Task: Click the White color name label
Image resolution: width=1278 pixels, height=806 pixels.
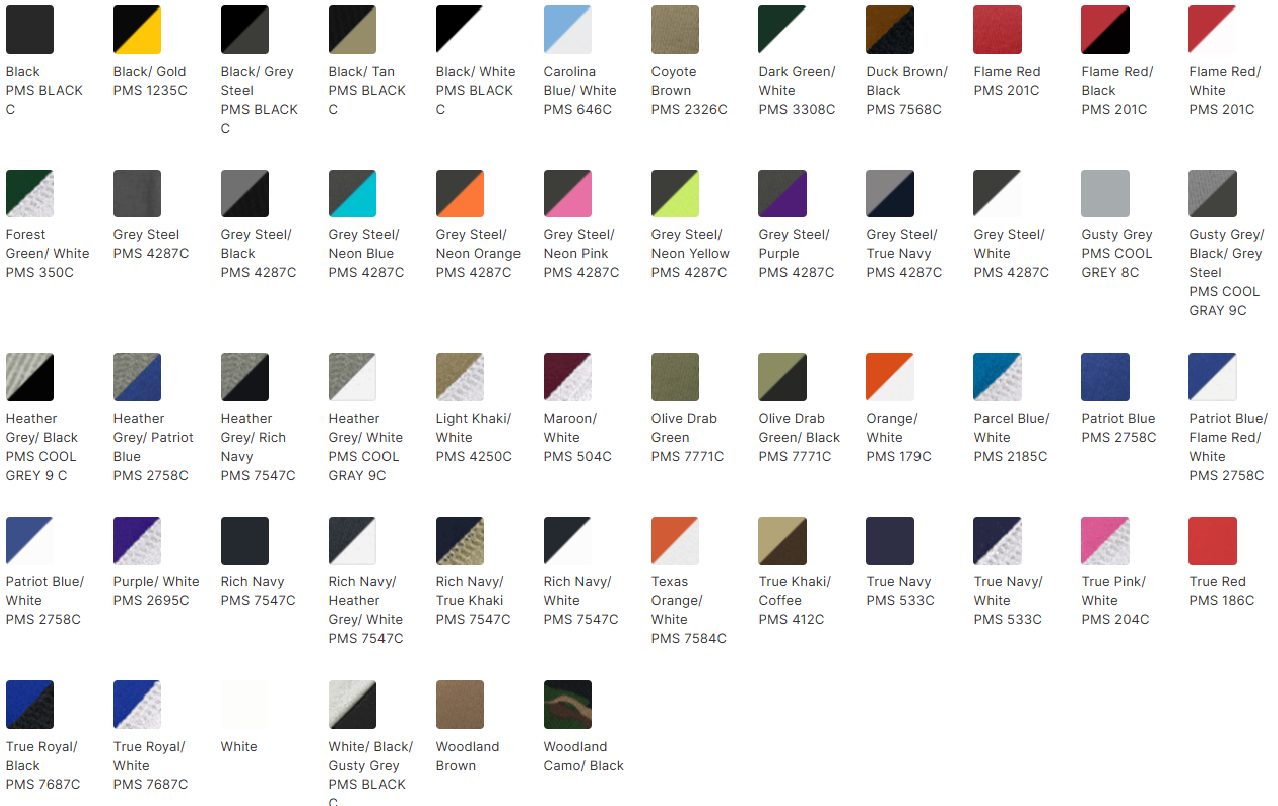Action: (x=238, y=746)
